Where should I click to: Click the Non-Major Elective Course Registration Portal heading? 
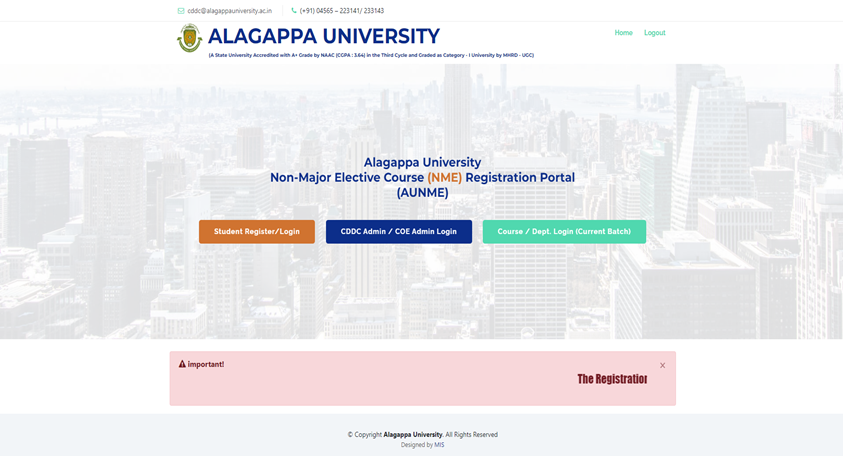pyautogui.click(x=423, y=177)
